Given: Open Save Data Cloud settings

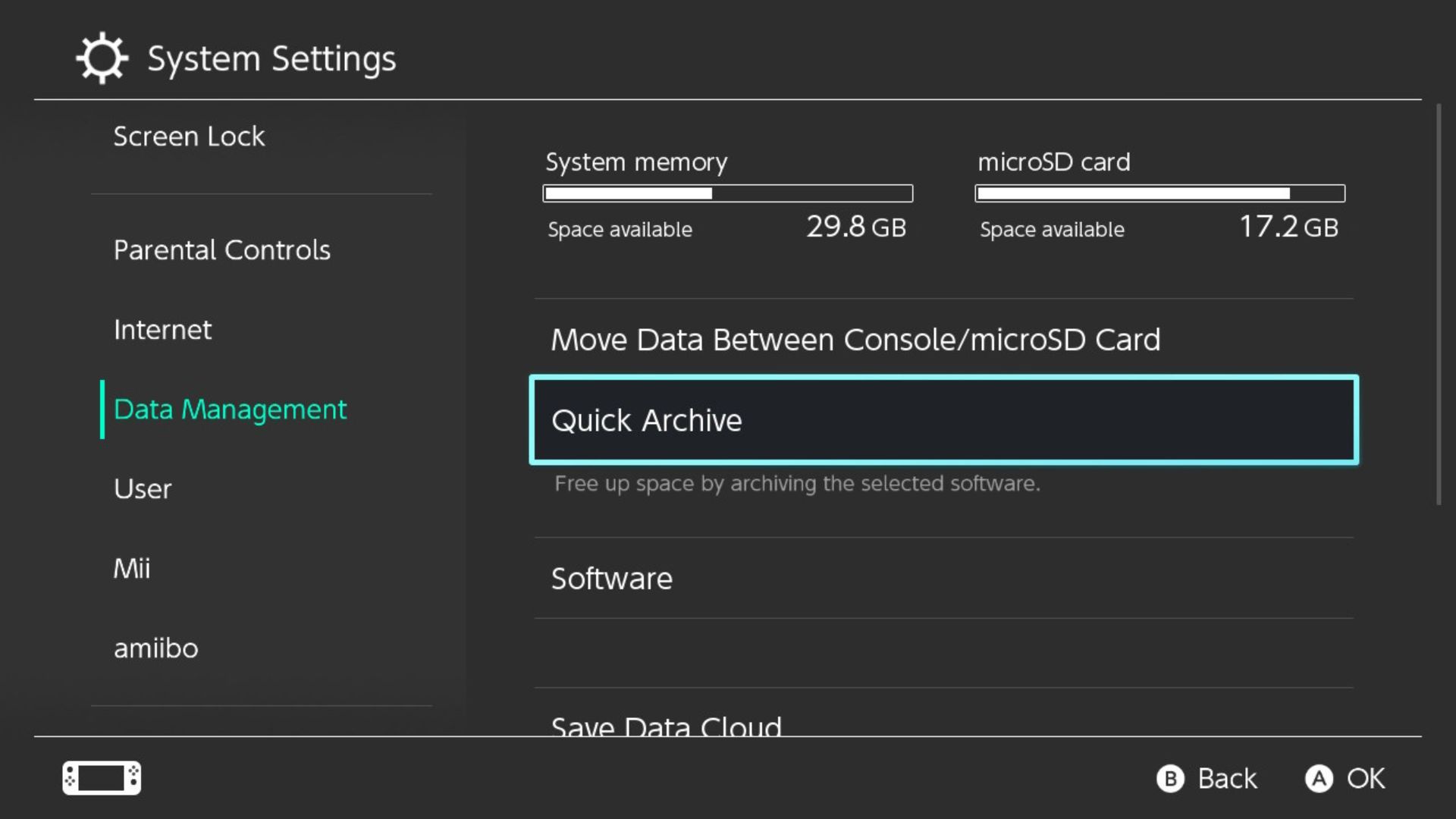Looking at the screenshot, I should 666,724.
